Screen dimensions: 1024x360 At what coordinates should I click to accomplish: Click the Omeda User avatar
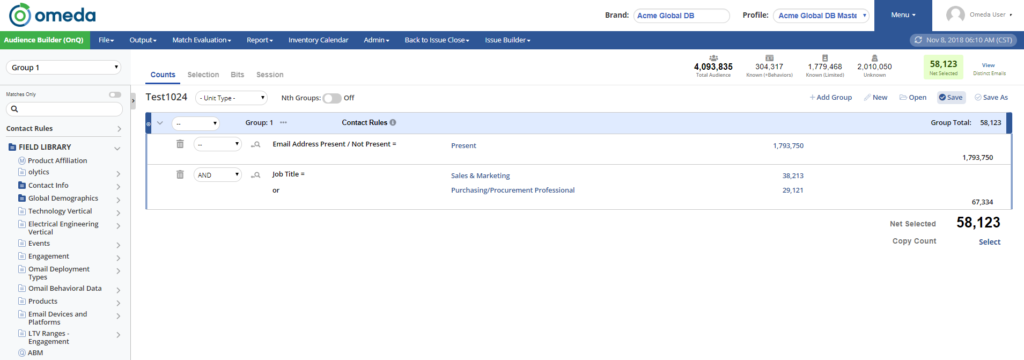tap(955, 15)
